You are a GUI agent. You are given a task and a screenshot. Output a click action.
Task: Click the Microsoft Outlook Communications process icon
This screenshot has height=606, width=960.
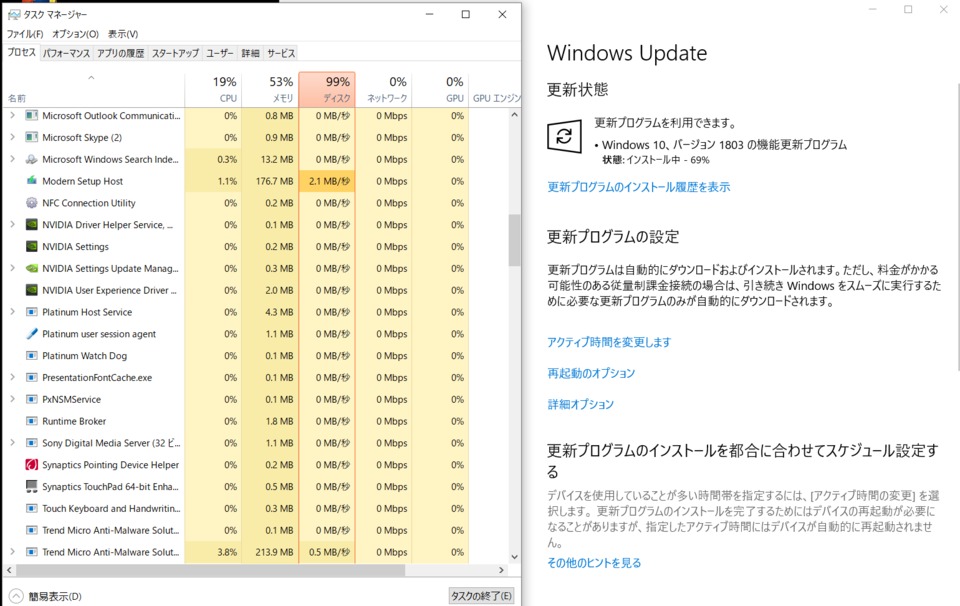pyautogui.click(x=32, y=116)
